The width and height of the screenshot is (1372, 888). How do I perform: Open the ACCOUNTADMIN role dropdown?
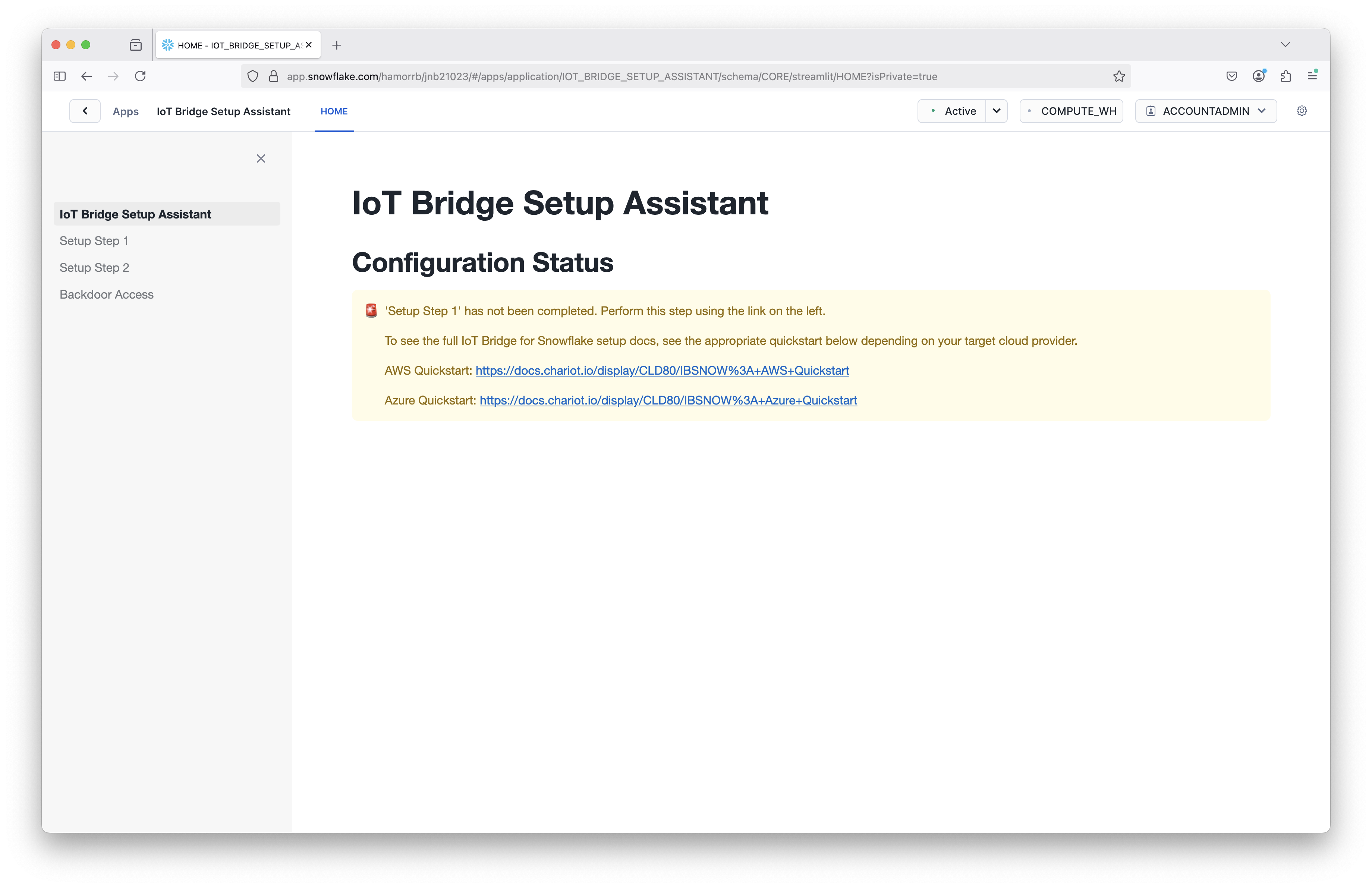[x=1206, y=111]
